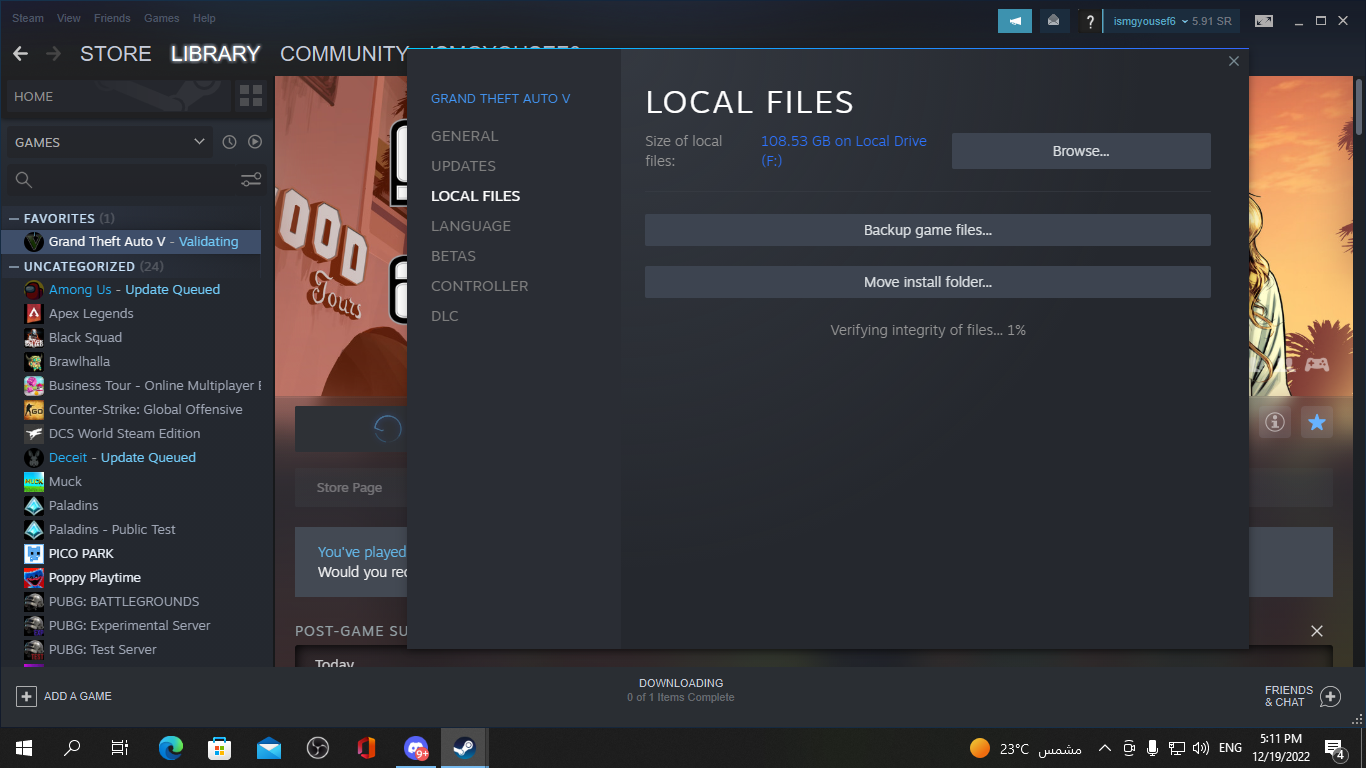Go to the COMMUNITY tab
This screenshot has height=768, width=1366.
click(x=344, y=54)
